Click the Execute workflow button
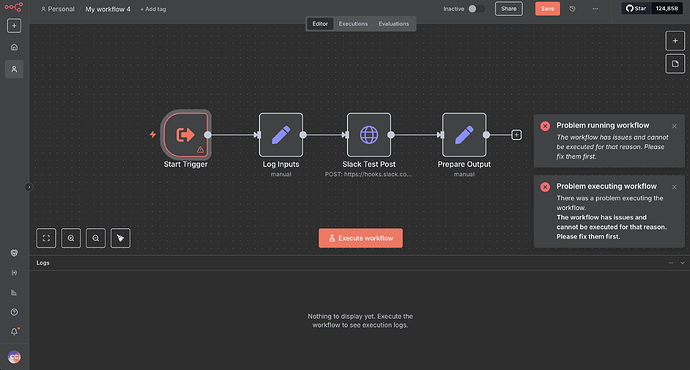The image size is (690, 370). coord(360,238)
